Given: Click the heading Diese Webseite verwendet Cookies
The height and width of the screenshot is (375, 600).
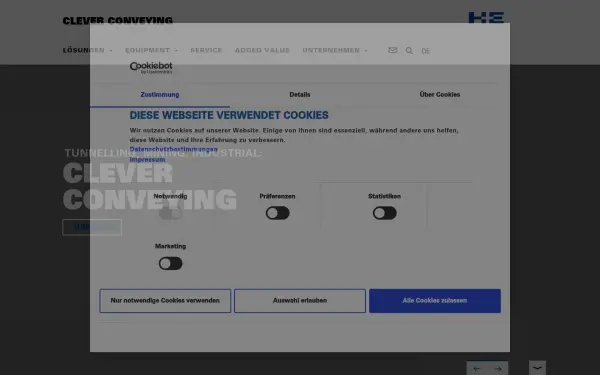Looking at the screenshot, I should [229, 115].
